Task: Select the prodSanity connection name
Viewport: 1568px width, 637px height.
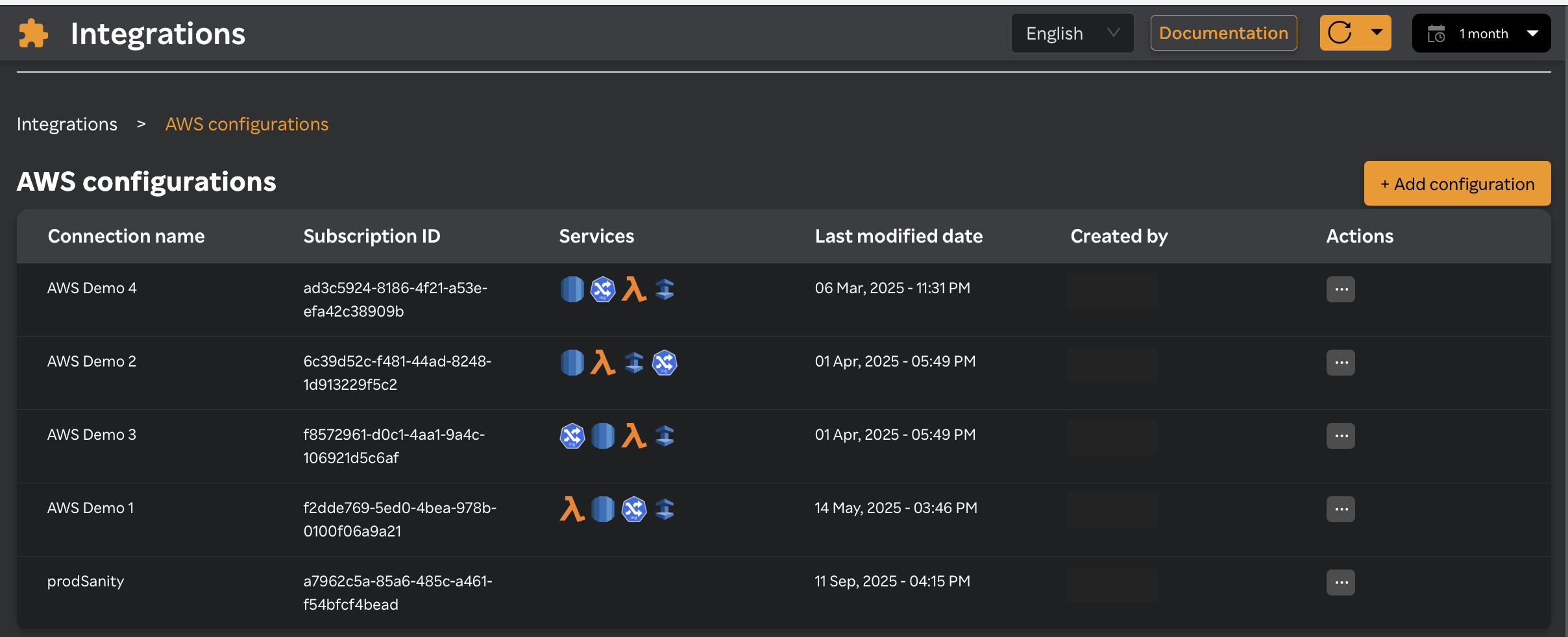Action: [x=85, y=581]
